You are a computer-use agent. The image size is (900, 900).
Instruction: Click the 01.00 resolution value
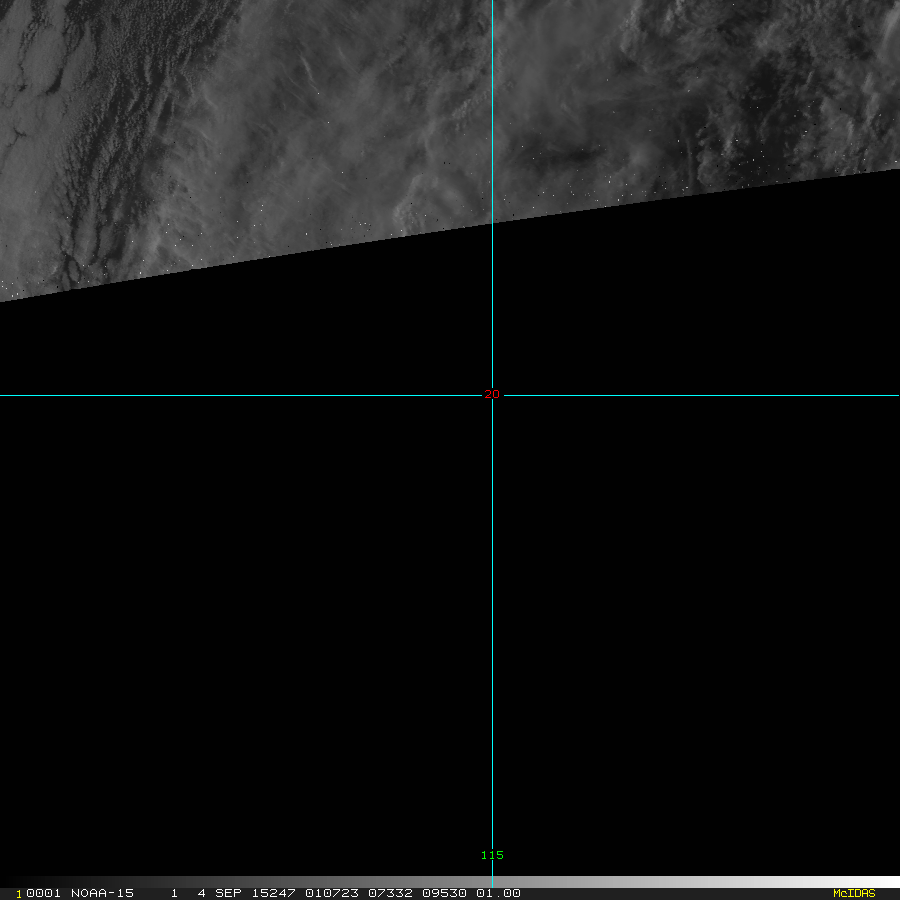[498, 893]
